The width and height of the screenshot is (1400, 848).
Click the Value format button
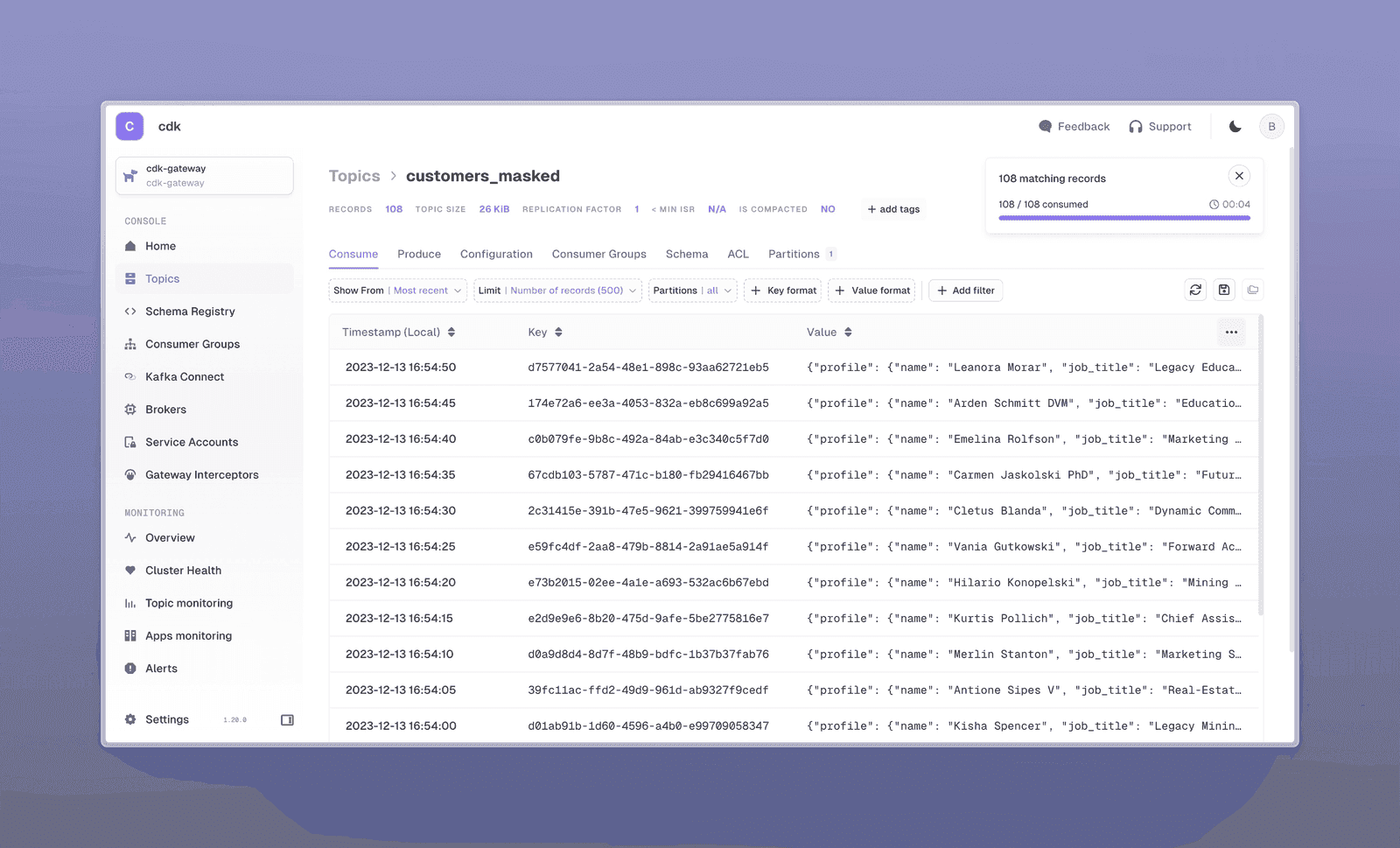click(x=871, y=291)
